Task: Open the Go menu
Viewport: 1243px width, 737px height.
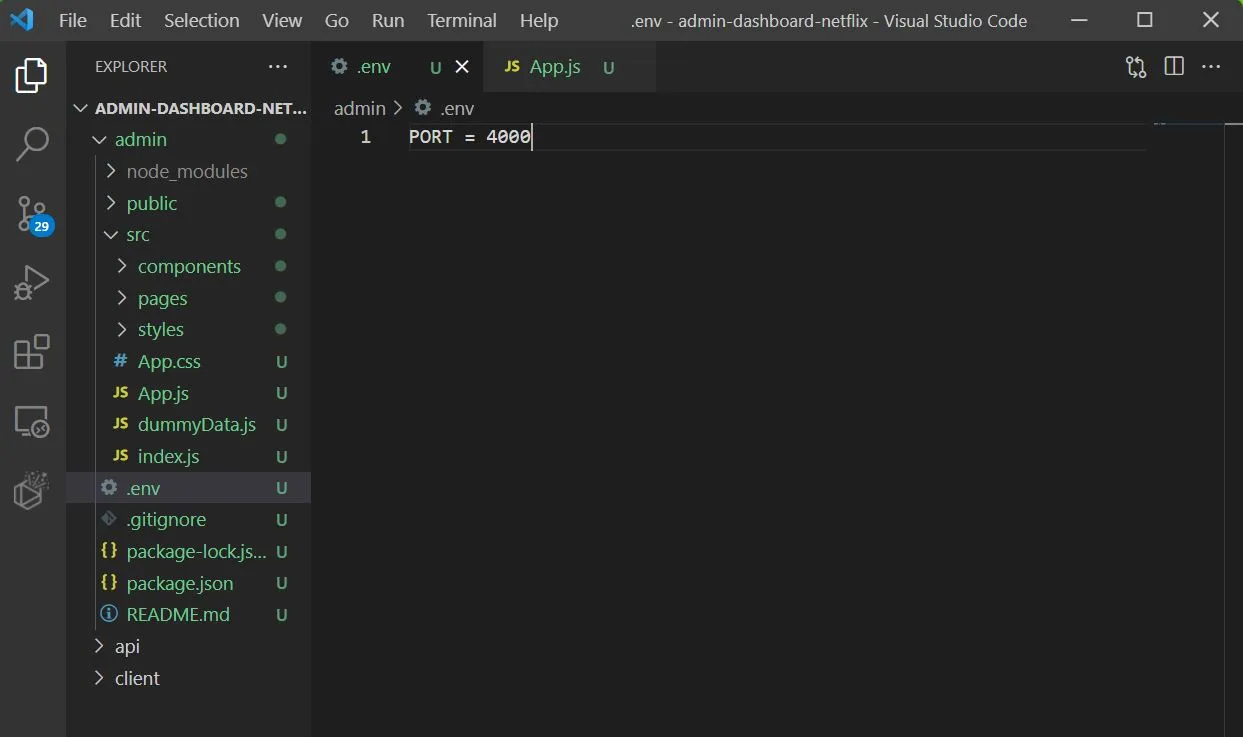Action: pyautogui.click(x=337, y=20)
